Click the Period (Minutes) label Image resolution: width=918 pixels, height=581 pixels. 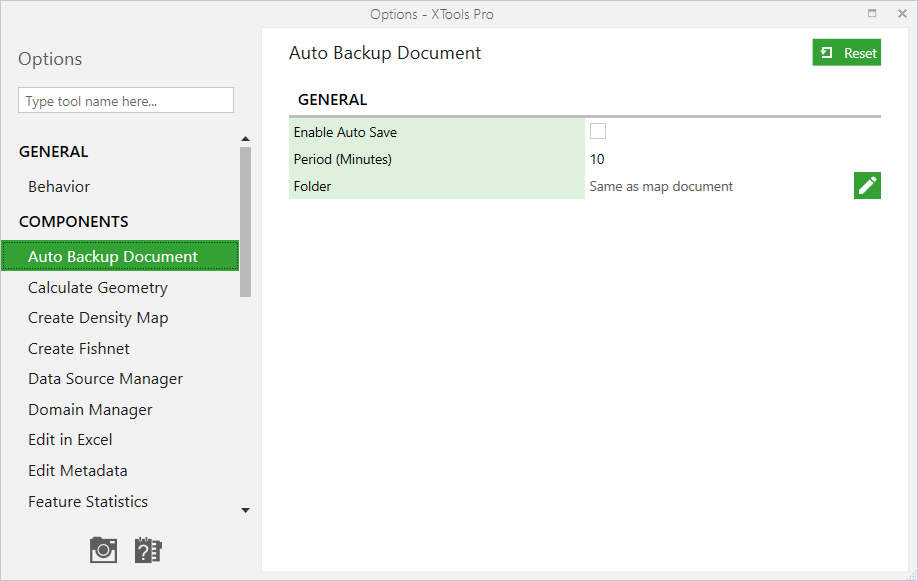click(342, 159)
